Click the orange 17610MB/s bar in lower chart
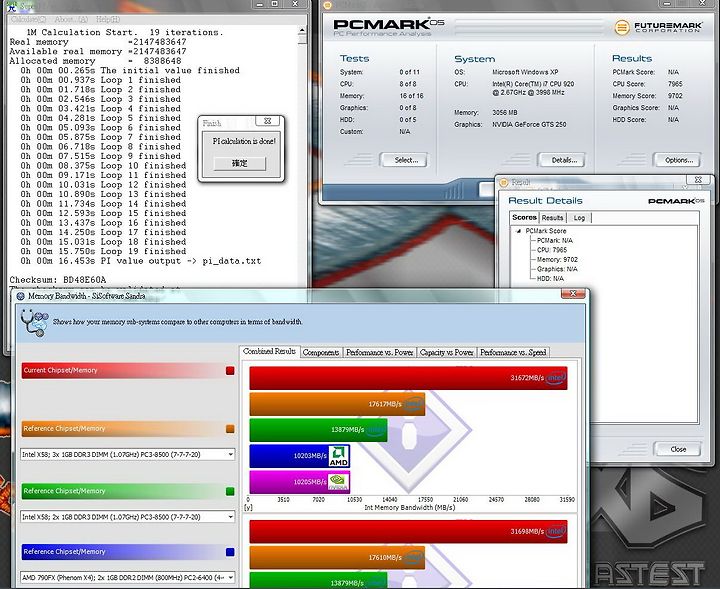Image resolution: width=720 pixels, height=589 pixels. (337, 557)
